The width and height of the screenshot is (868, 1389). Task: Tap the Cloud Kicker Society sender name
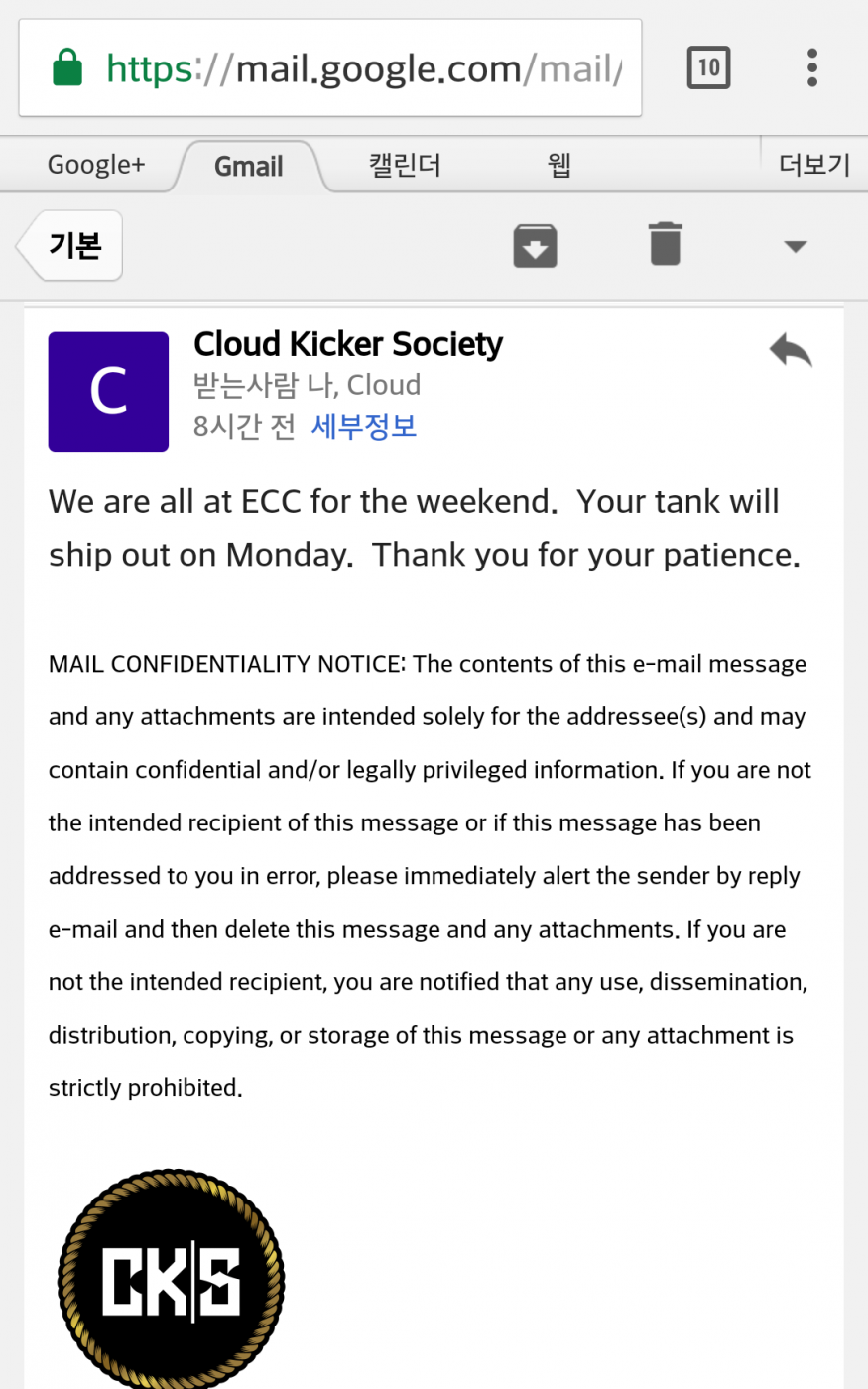tap(348, 344)
